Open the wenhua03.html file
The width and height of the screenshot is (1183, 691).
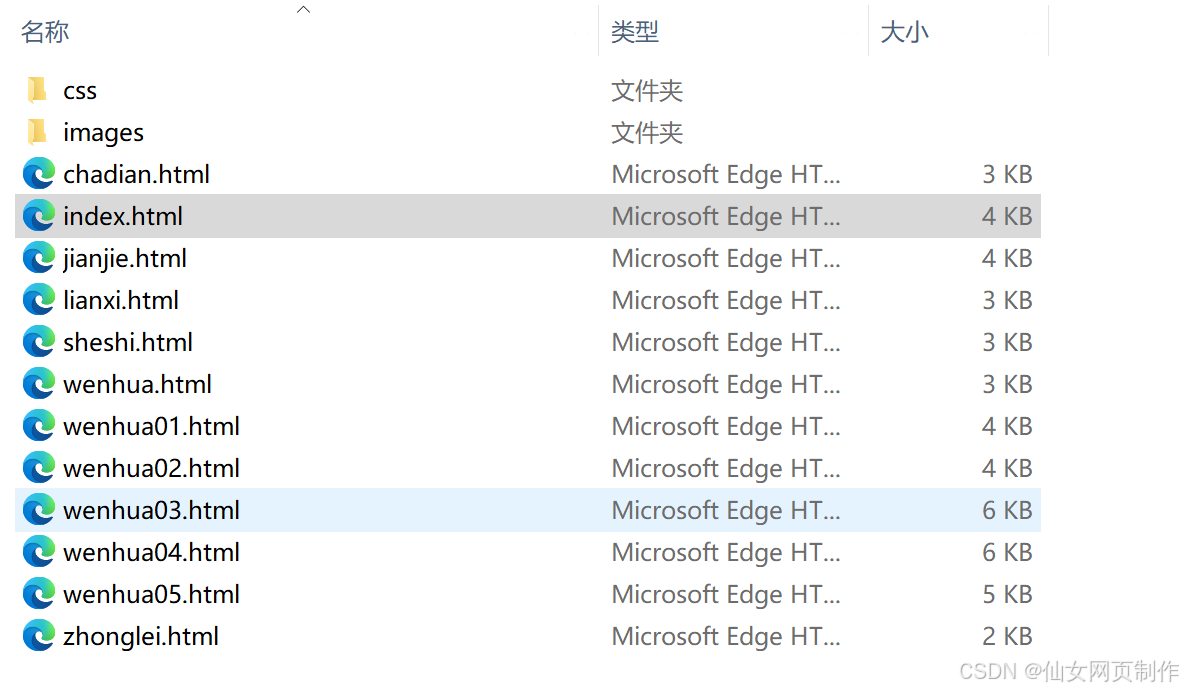pyautogui.click(x=150, y=509)
